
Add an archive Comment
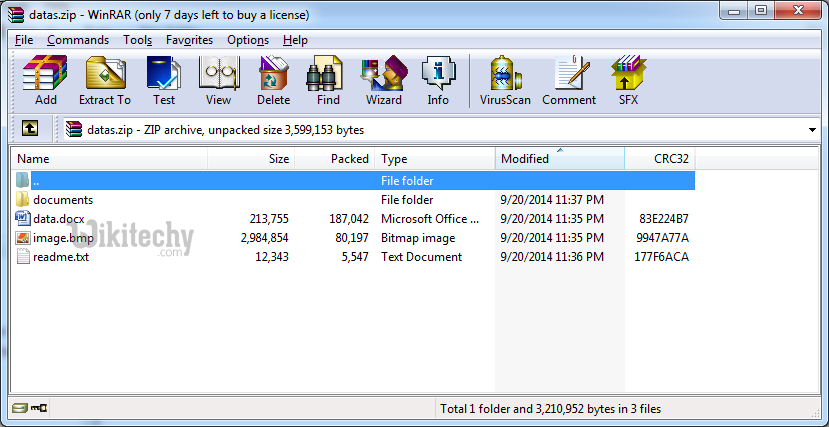[569, 80]
